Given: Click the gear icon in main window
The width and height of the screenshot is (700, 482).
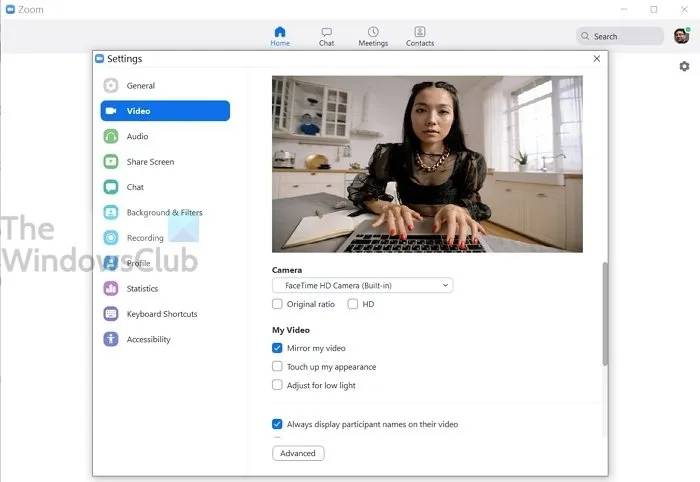Looking at the screenshot, I should pos(684,66).
